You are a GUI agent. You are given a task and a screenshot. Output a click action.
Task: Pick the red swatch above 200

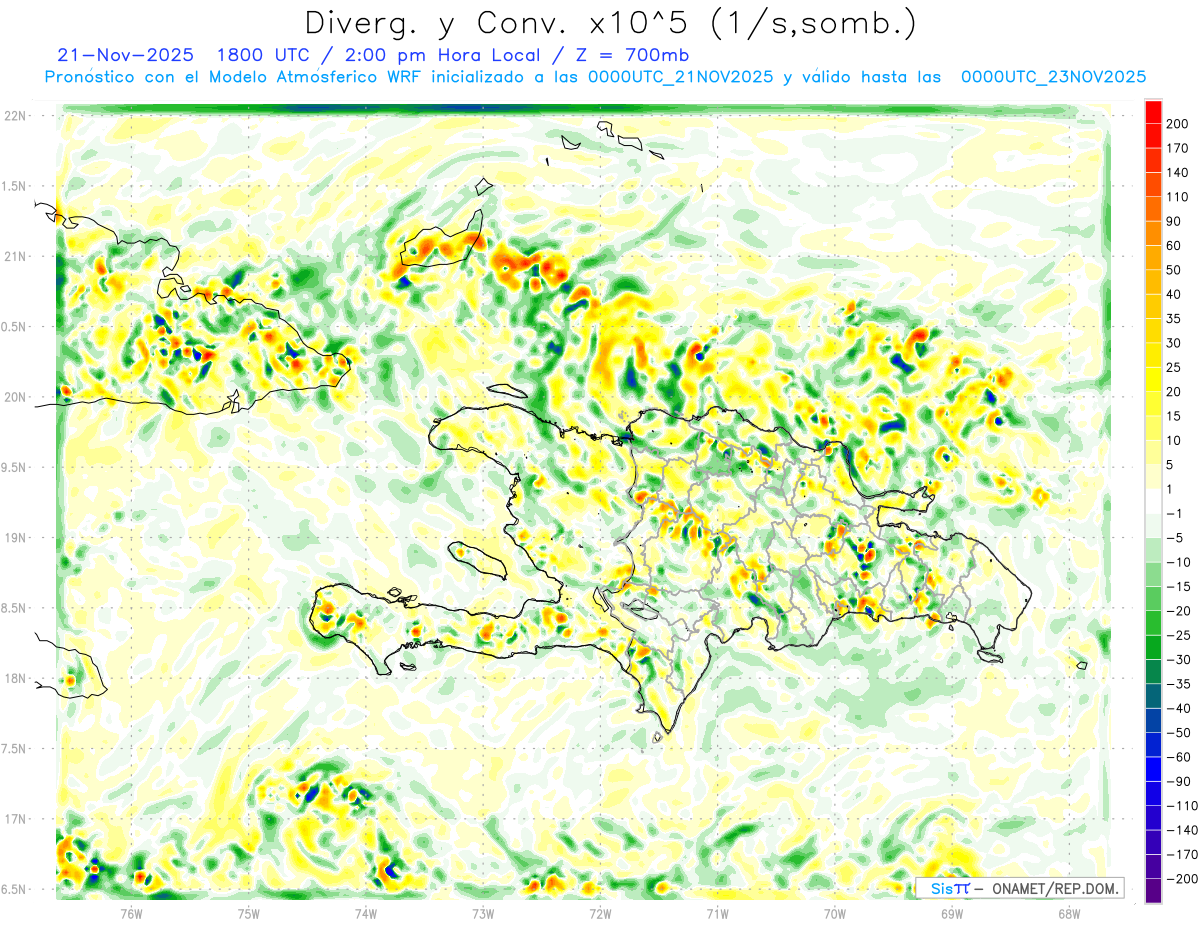(x=1153, y=112)
